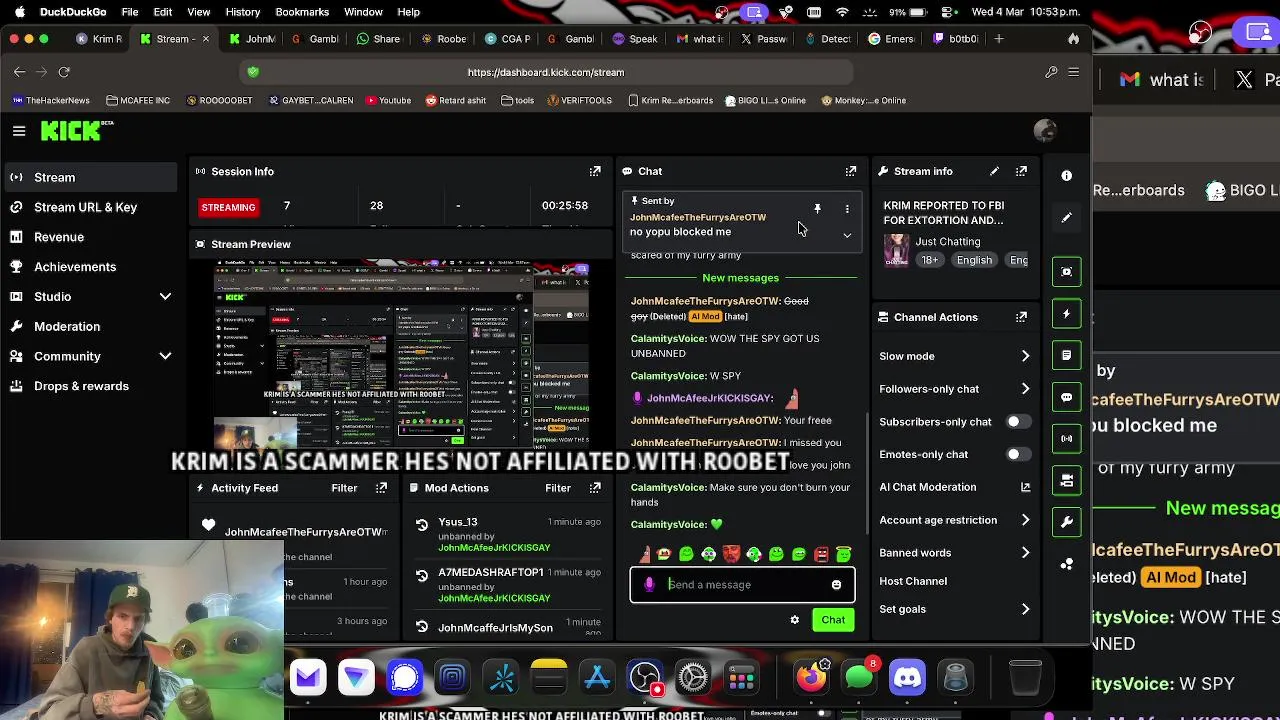
Task: Open Mod Actions Filter
Action: [558, 488]
